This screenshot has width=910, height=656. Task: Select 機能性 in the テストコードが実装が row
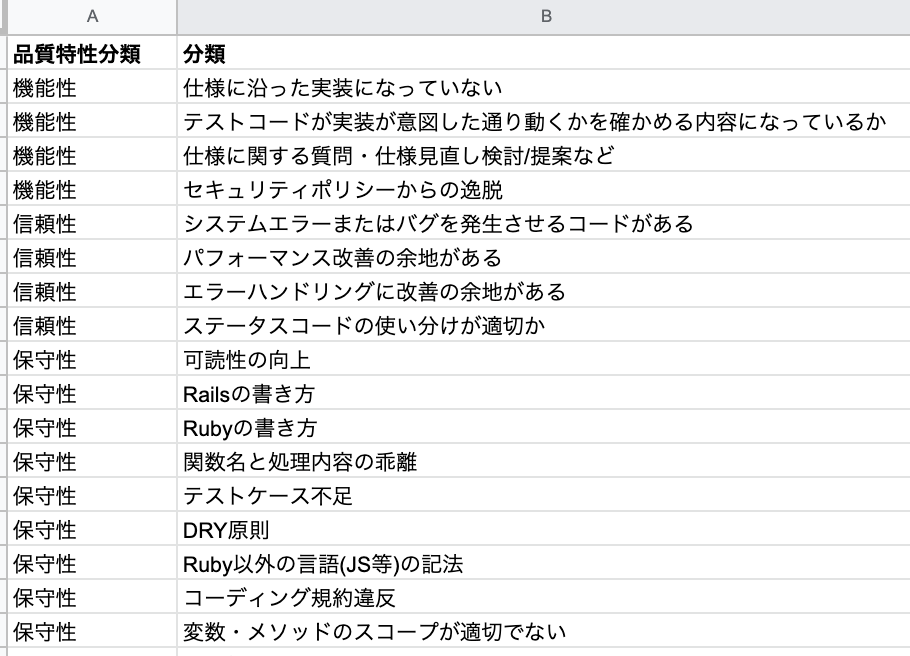click(x=92, y=121)
